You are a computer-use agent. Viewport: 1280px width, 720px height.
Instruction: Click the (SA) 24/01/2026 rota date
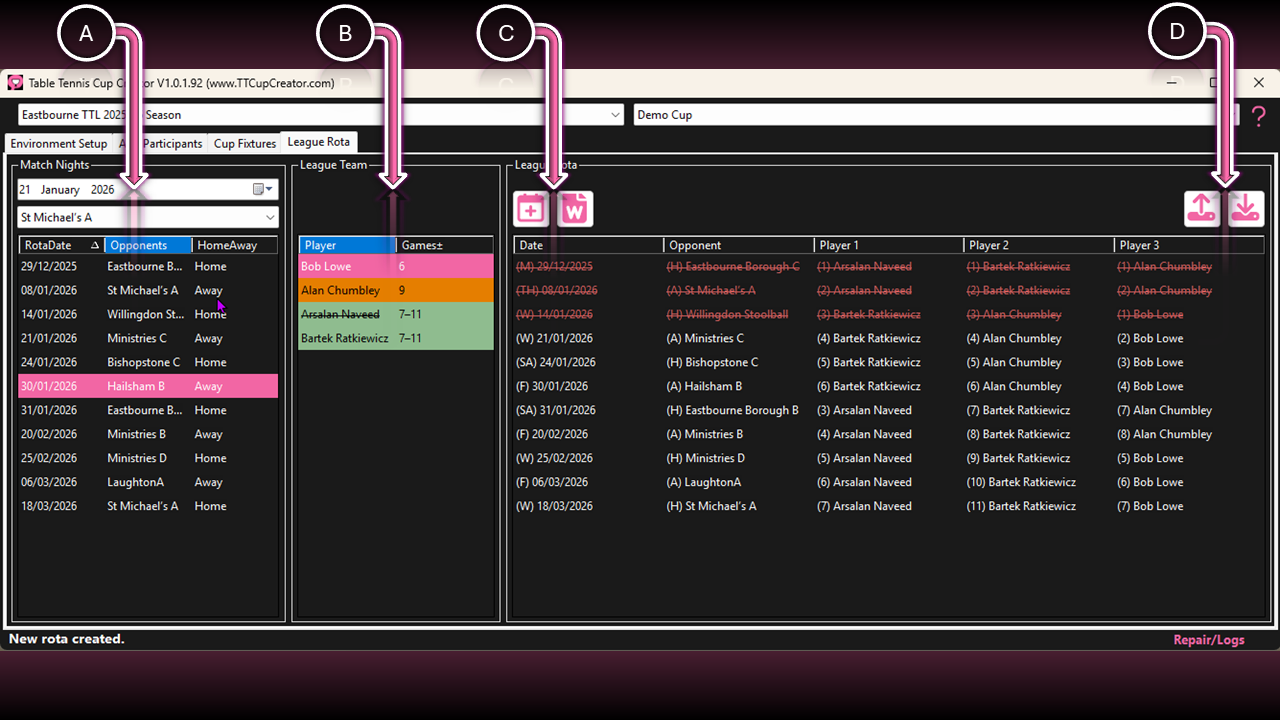556,362
